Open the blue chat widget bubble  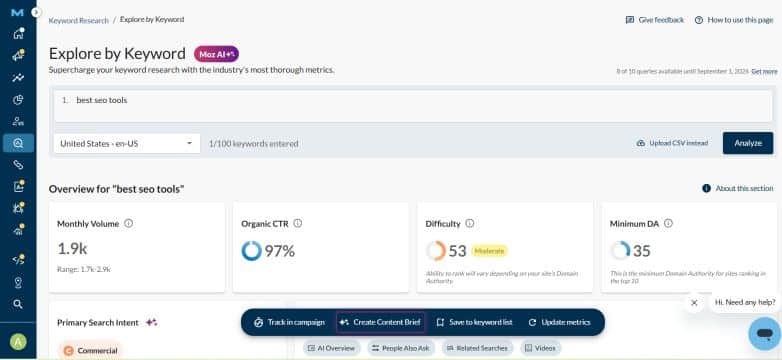[765, 334]
